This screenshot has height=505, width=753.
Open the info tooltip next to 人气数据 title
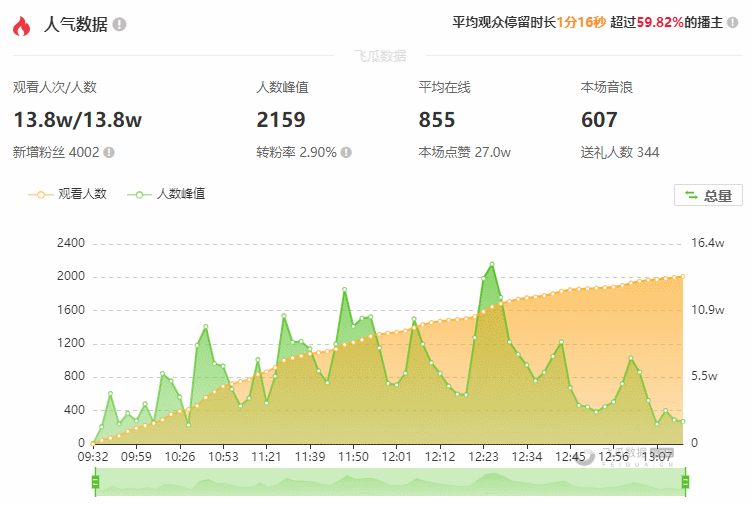pos(120,24)
